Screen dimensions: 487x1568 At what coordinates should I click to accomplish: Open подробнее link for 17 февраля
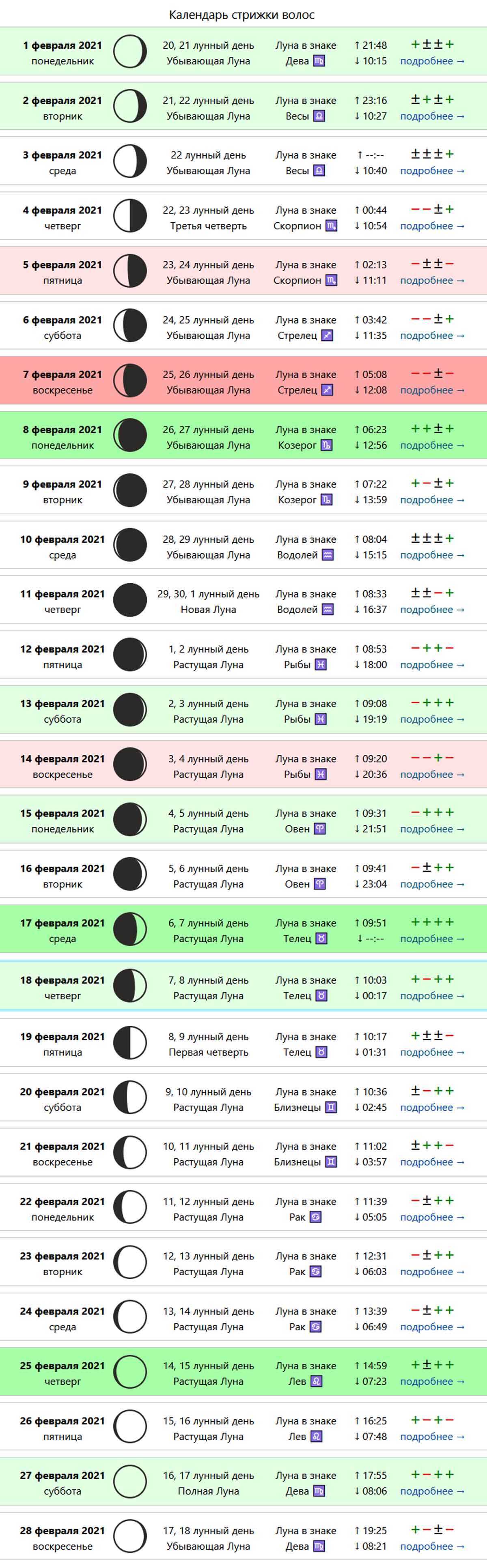(432, 939)
